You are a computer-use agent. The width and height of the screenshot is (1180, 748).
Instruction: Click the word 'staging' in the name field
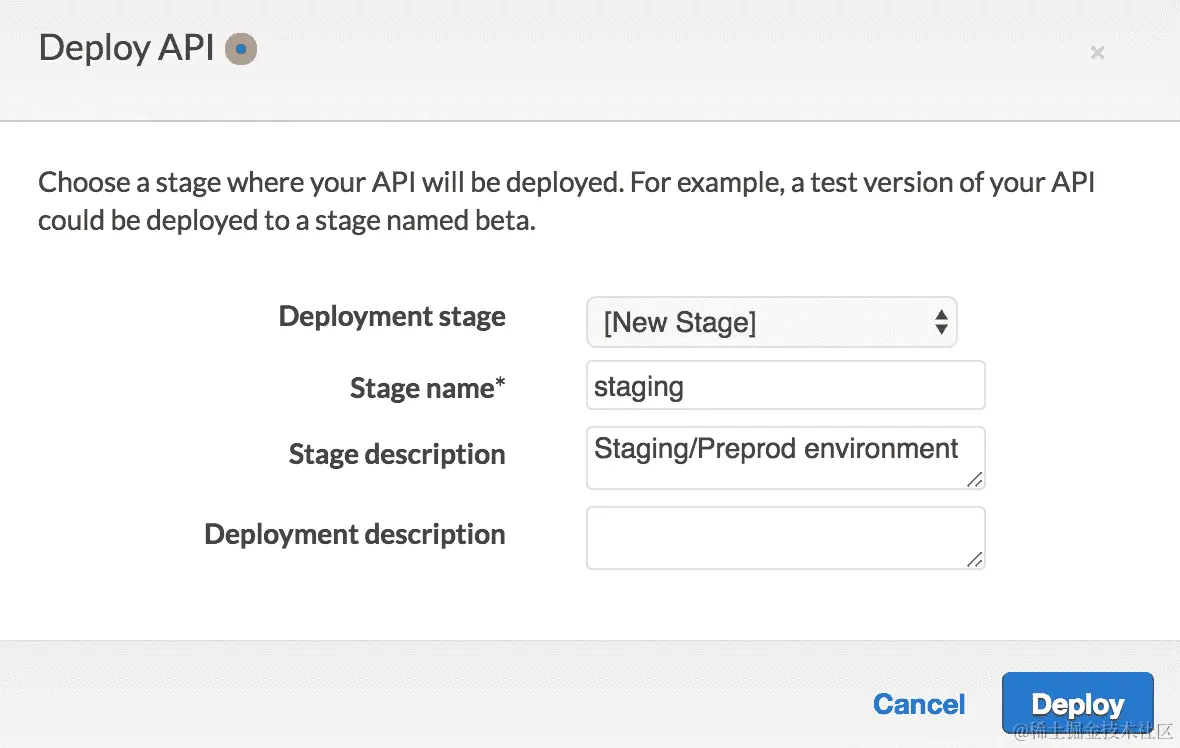pos(639,386)
